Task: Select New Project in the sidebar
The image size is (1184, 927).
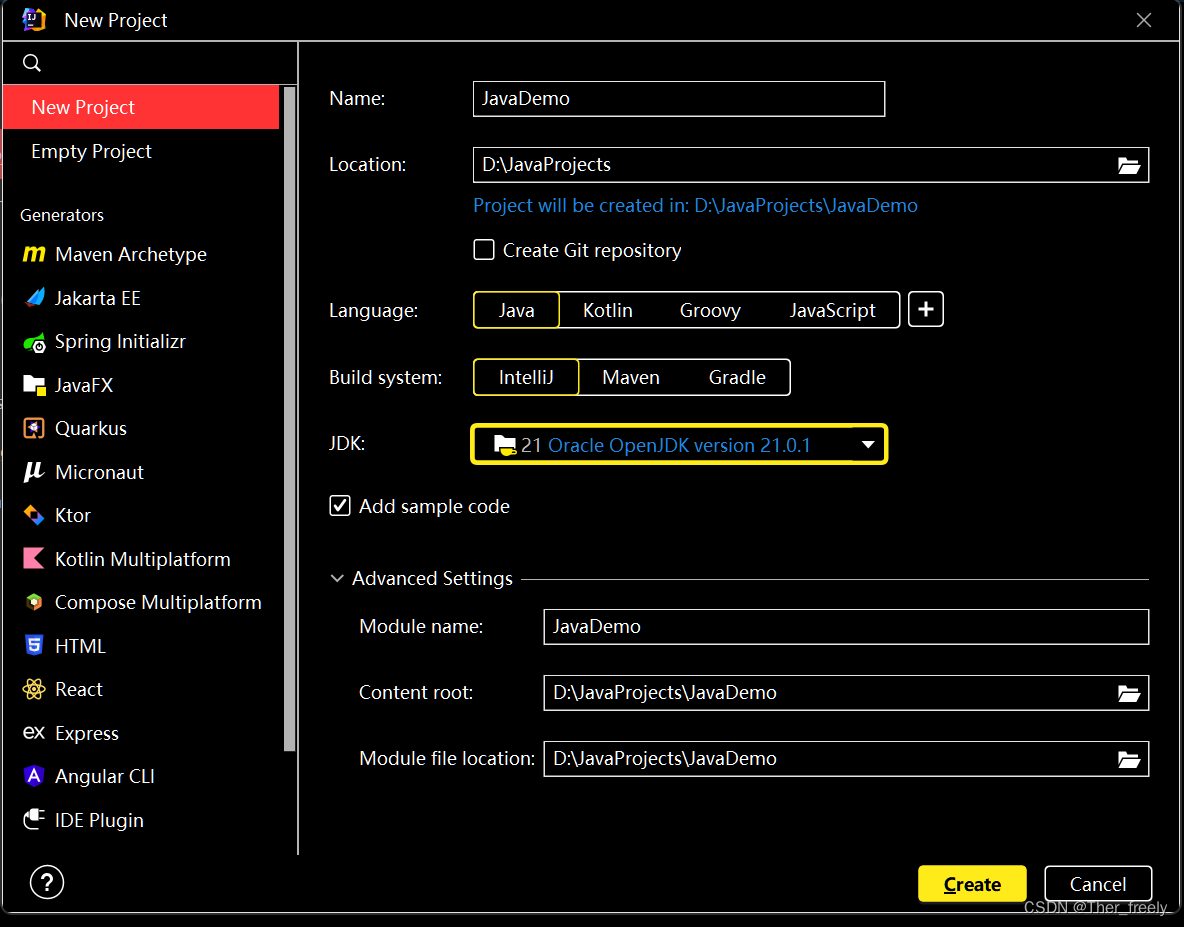Action: coord(141,107)
